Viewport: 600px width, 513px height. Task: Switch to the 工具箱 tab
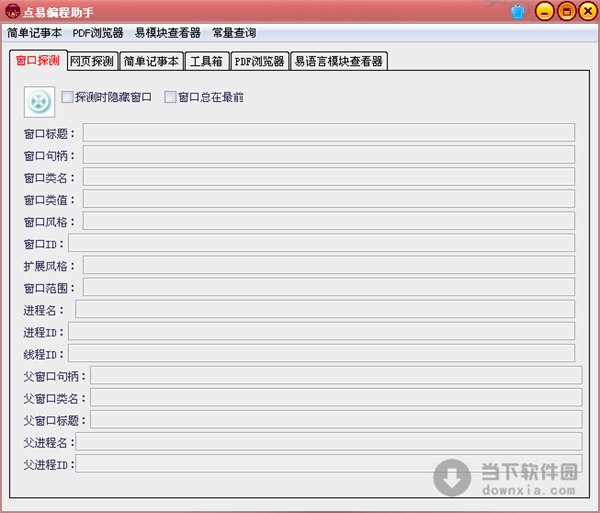tap(207, 61)
